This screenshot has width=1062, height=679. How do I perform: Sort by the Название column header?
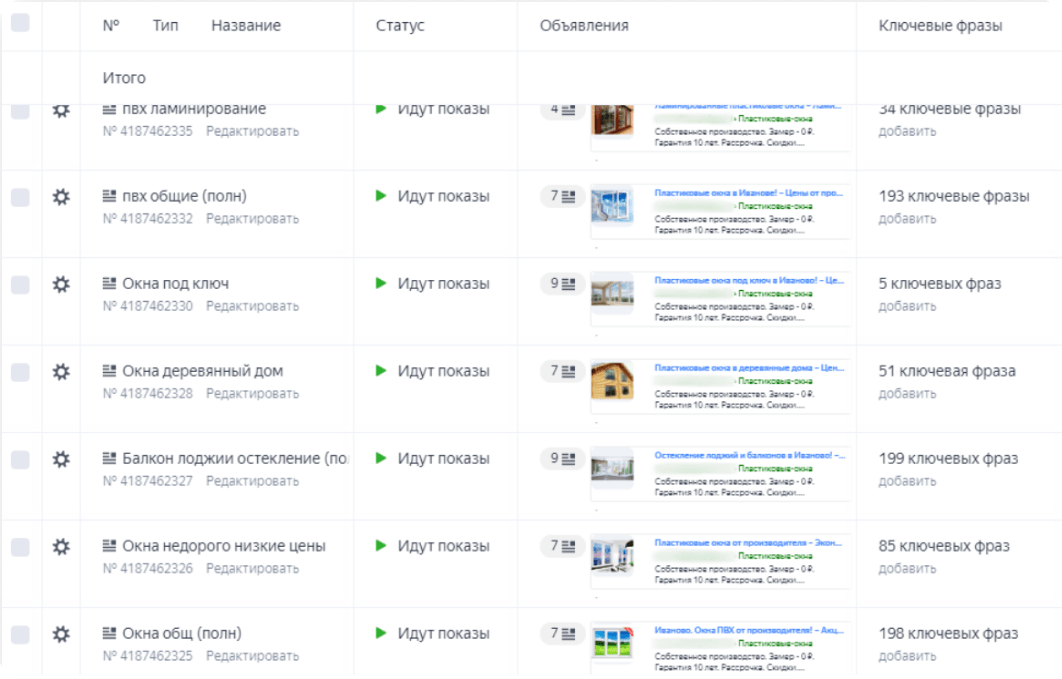[x=246, y=26]
